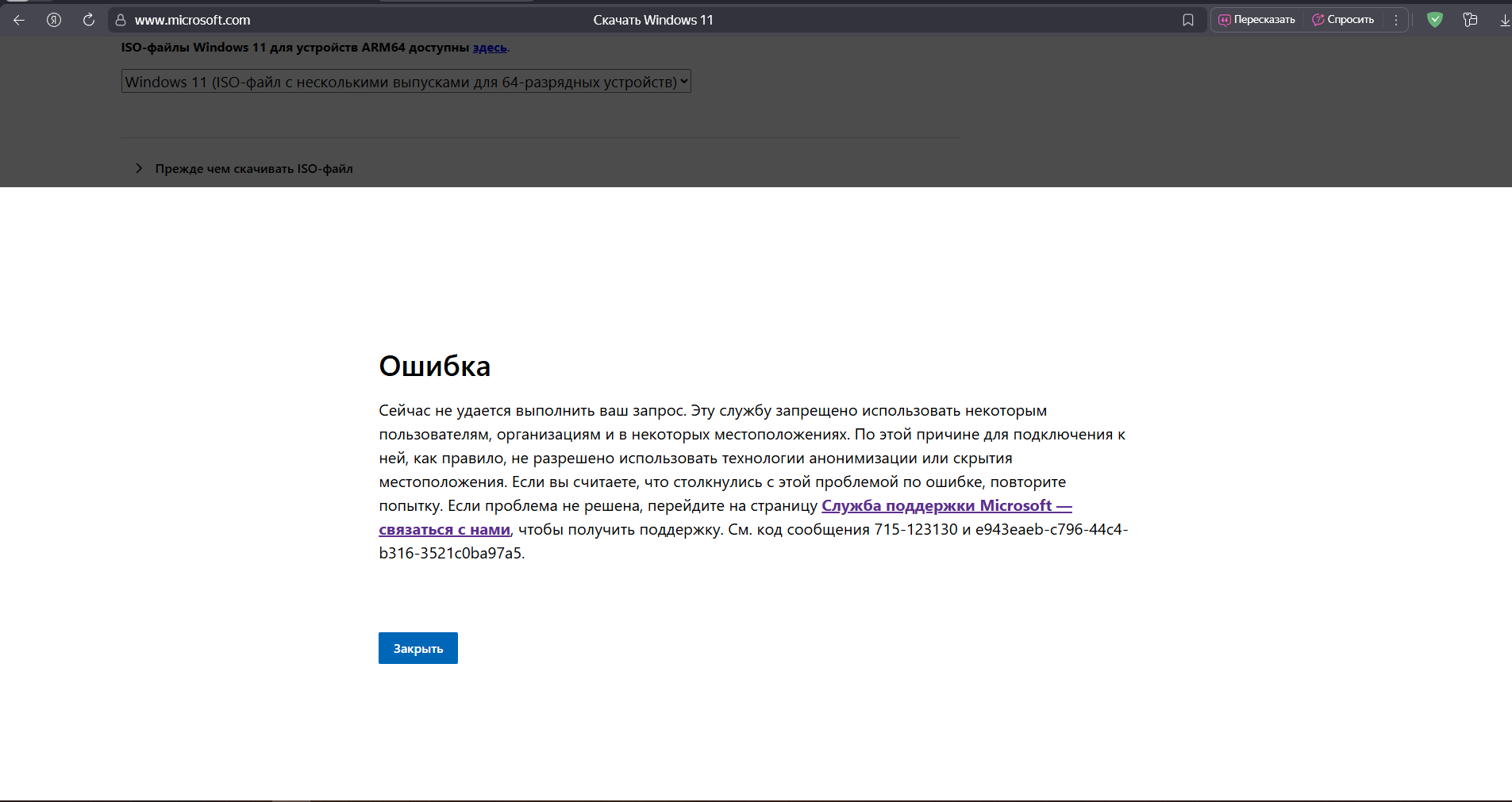This screenshot has height=802, width=1512.
Task: Click the back navigation arrow
Action: (18, 20)
